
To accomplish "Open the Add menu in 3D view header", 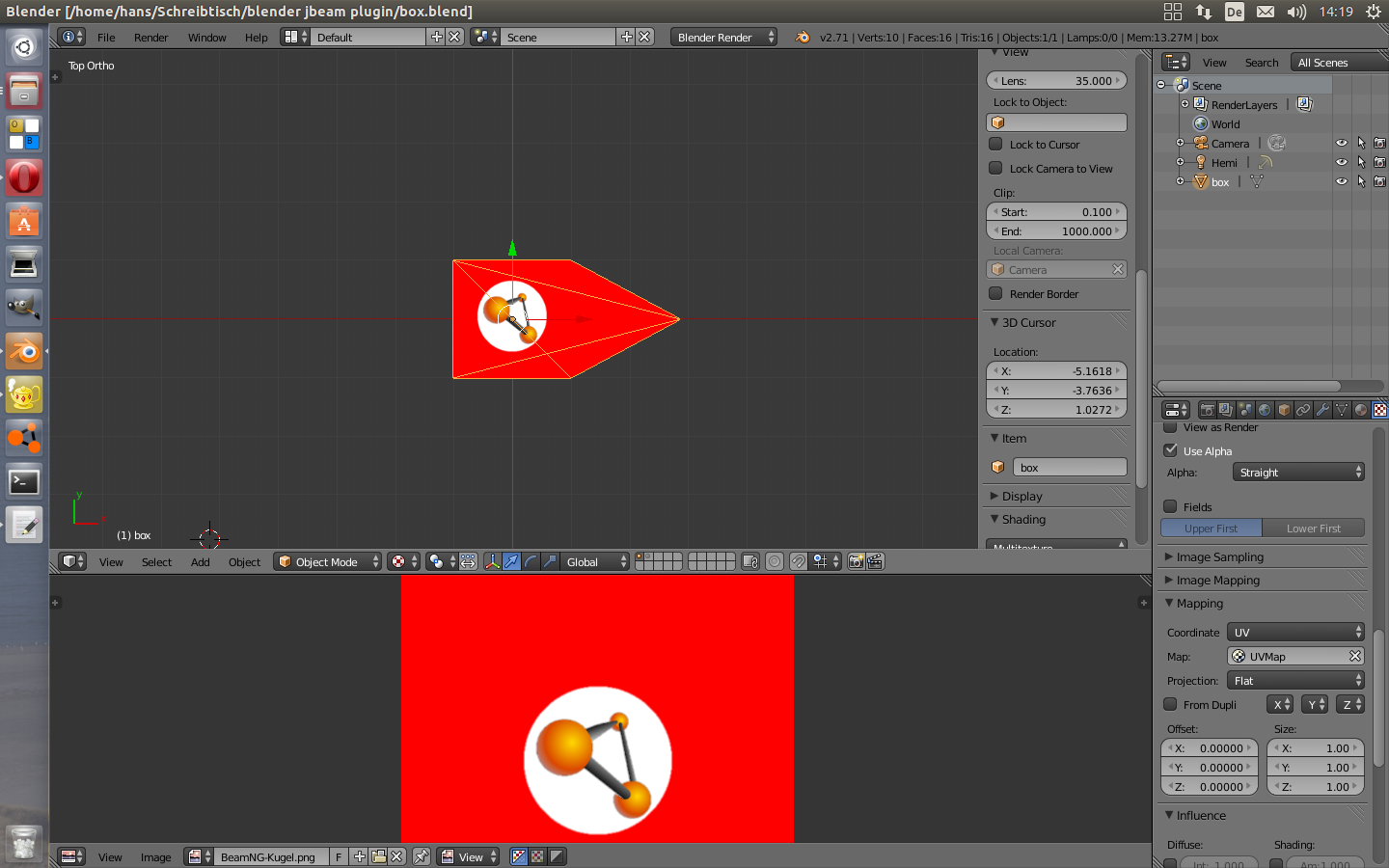I will [x=200, y=561].
